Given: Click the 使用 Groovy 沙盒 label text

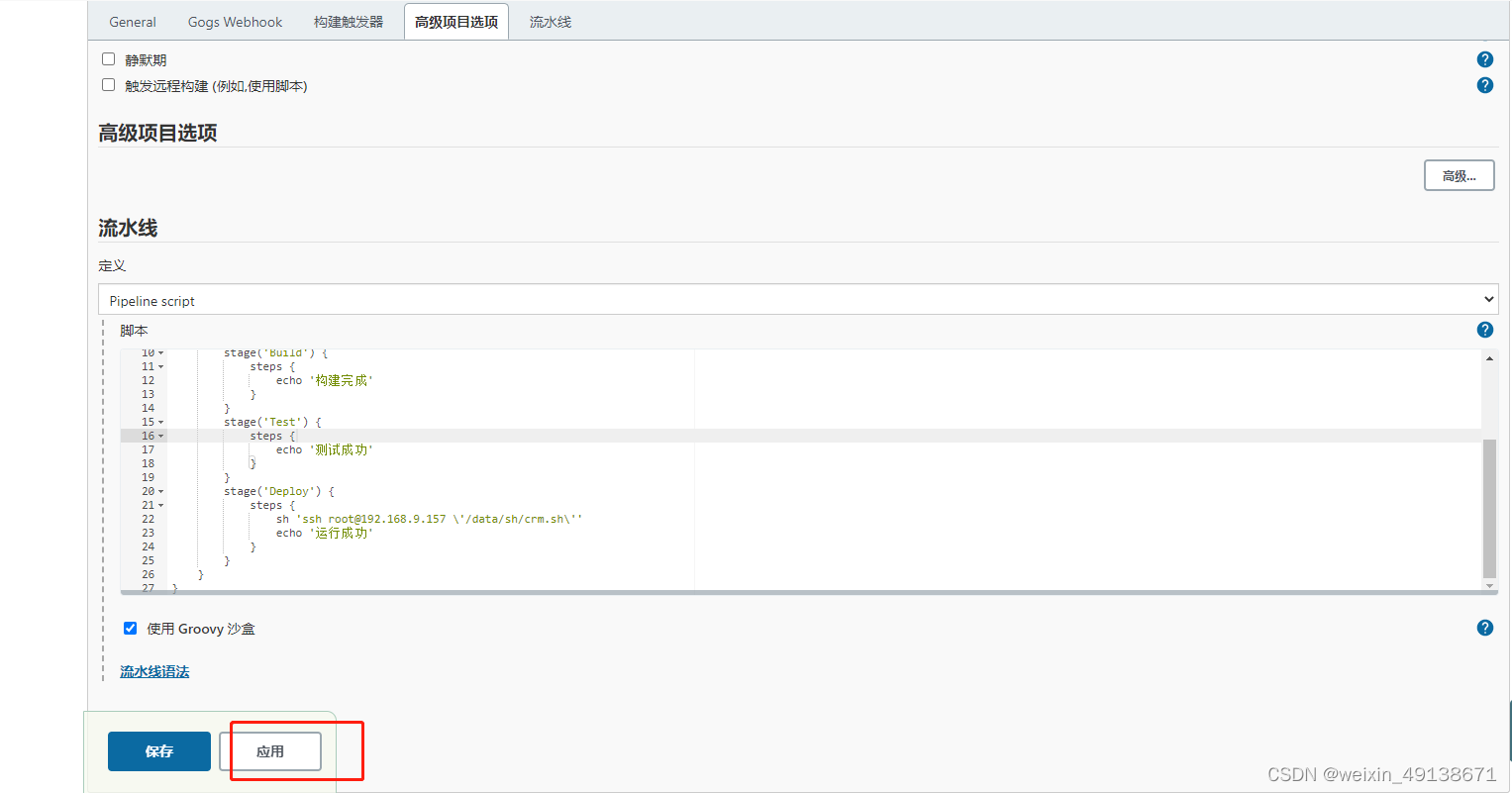Looking at the screenshot, I should tap(201, 629).
